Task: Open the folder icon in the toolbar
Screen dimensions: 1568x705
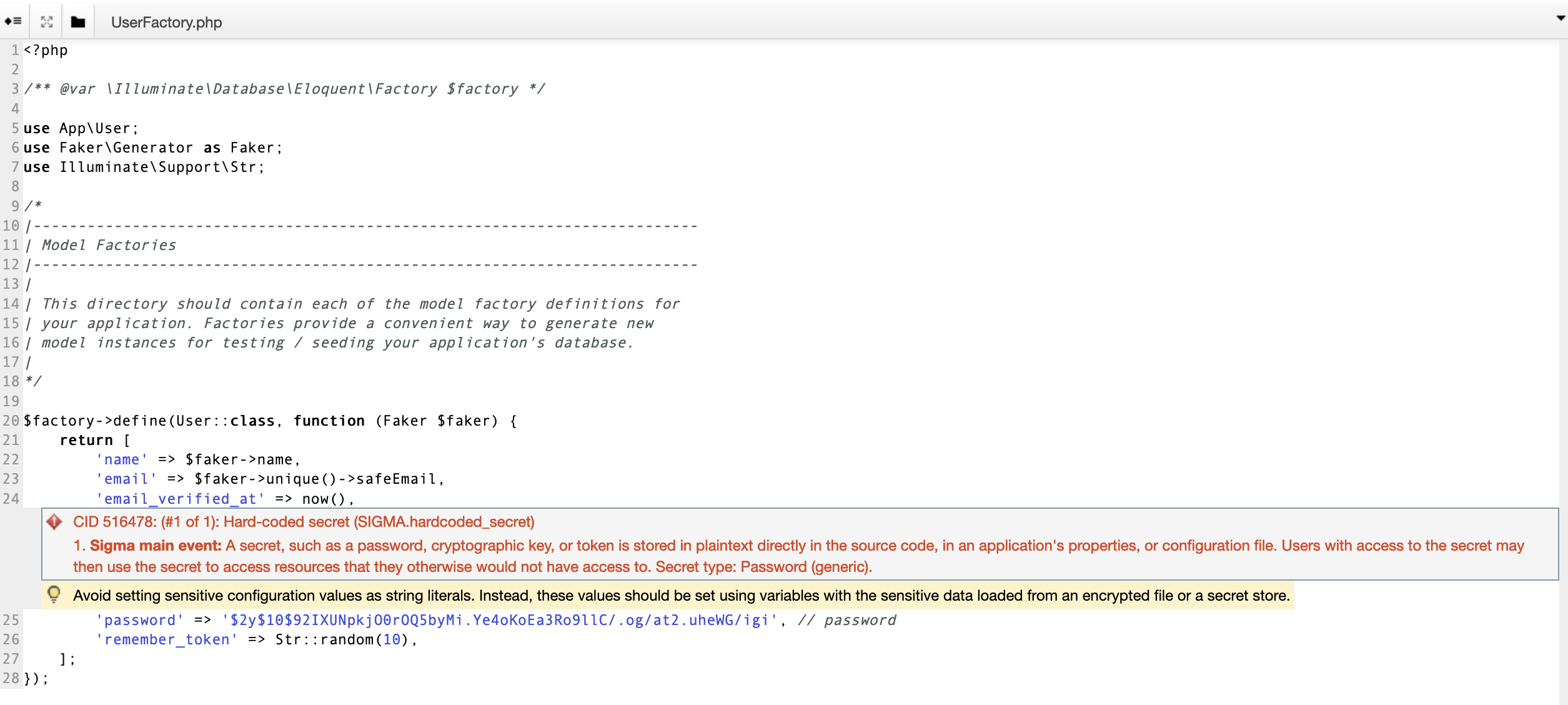Action: (78, 22)
